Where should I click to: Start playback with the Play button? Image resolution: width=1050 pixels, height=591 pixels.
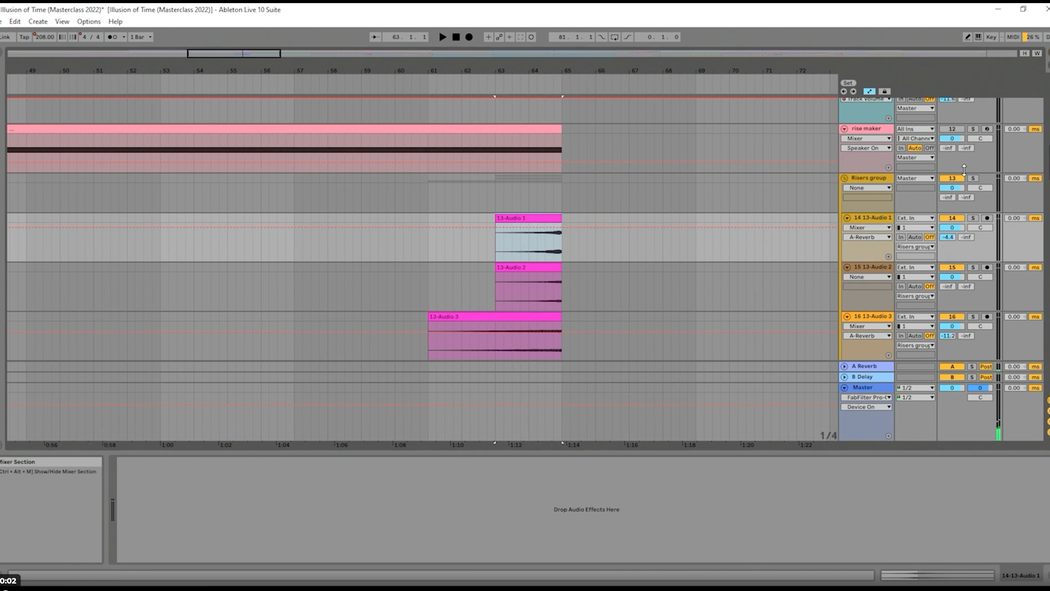(443, 37)
